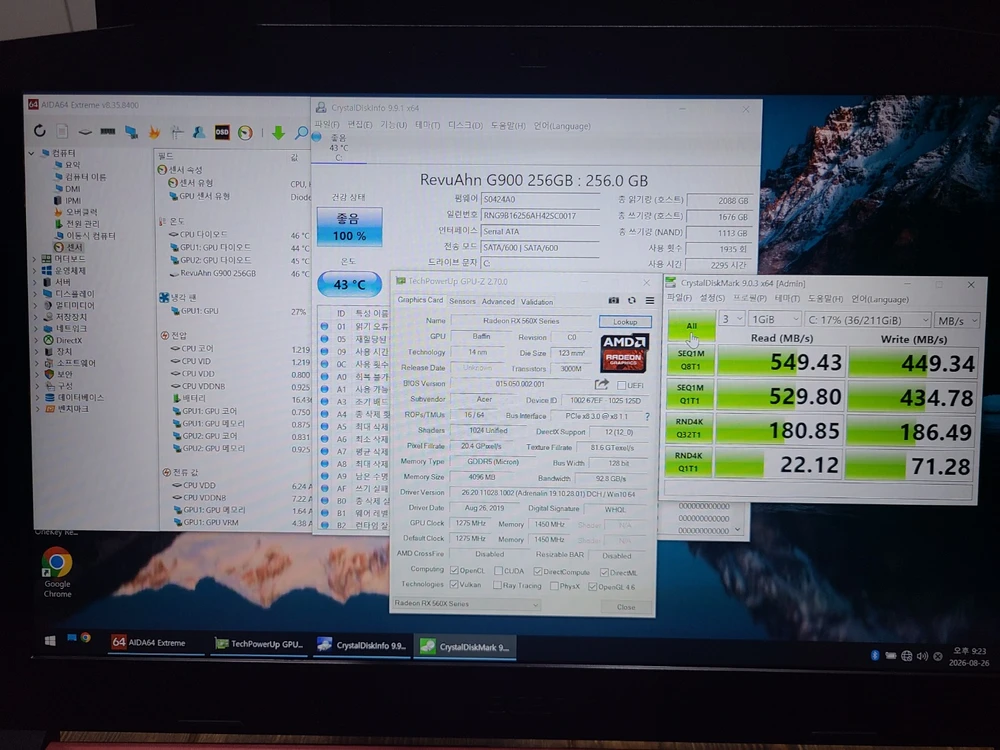This screenshot has height=750, width=1000.
Task: Collapse the 컴퓨터 tree node in AIDA64
Action: pos(31,153)
